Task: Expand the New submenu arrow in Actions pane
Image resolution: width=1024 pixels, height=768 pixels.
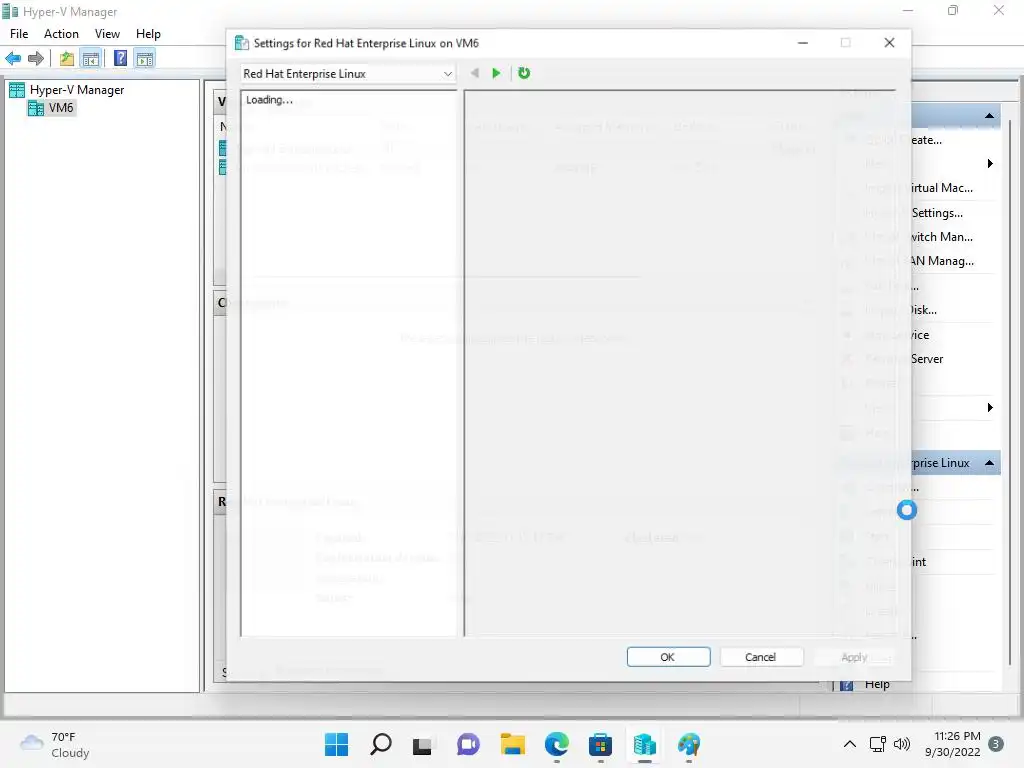Action: [990, 163]
